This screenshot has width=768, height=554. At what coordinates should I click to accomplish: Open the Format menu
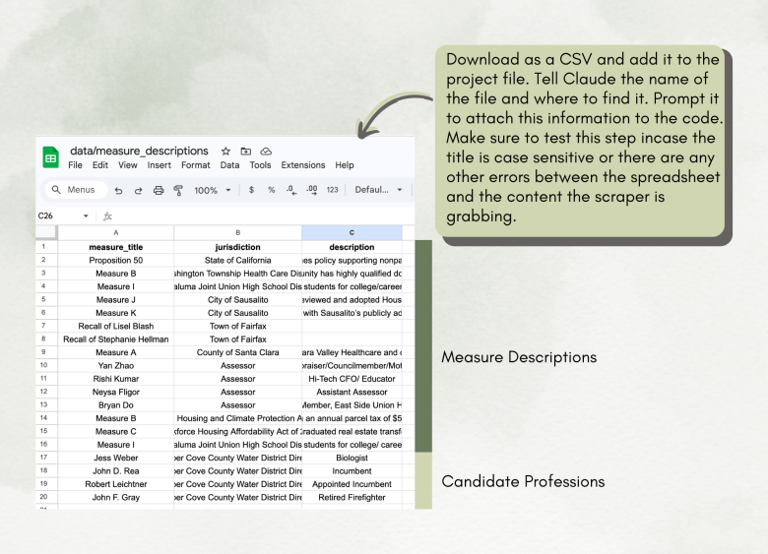pos(195,165)
